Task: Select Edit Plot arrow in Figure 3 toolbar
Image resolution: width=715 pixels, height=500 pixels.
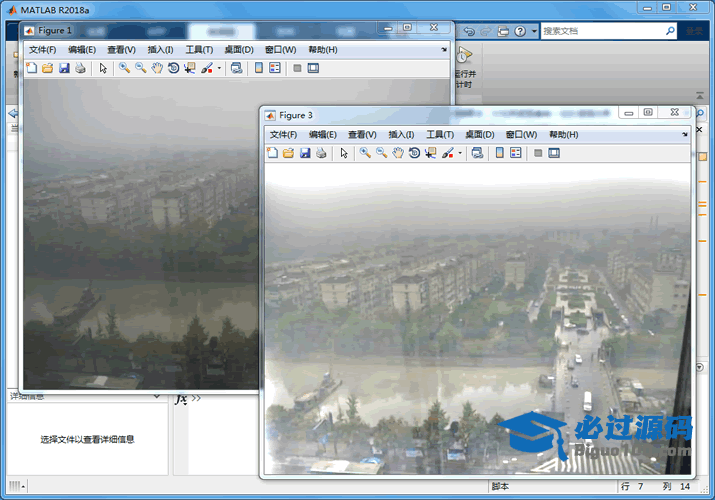Action: coord(344,153)
